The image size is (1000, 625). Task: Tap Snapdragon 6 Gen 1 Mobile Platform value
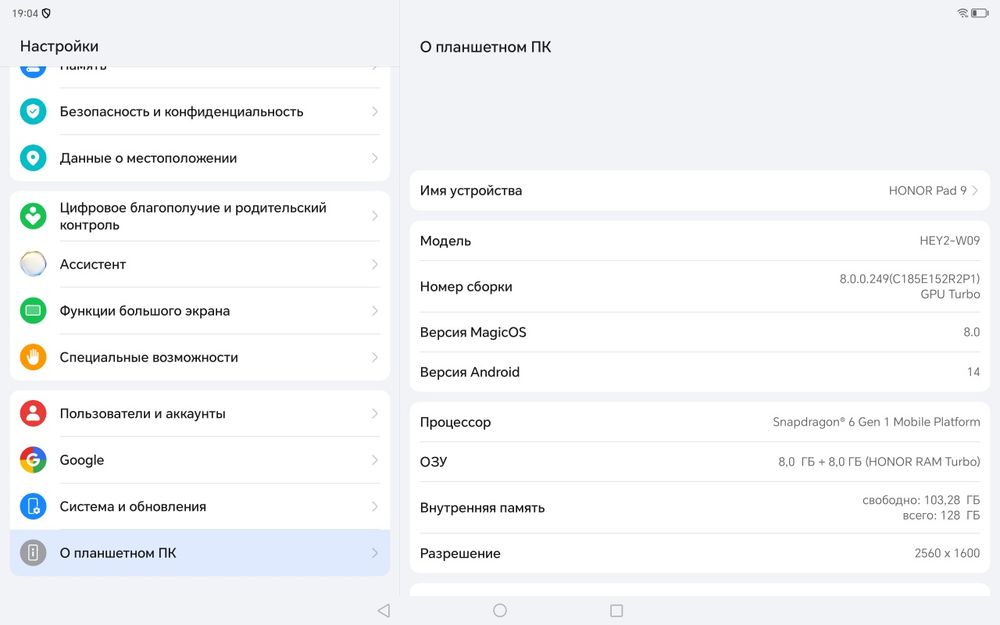click(876, 422)
